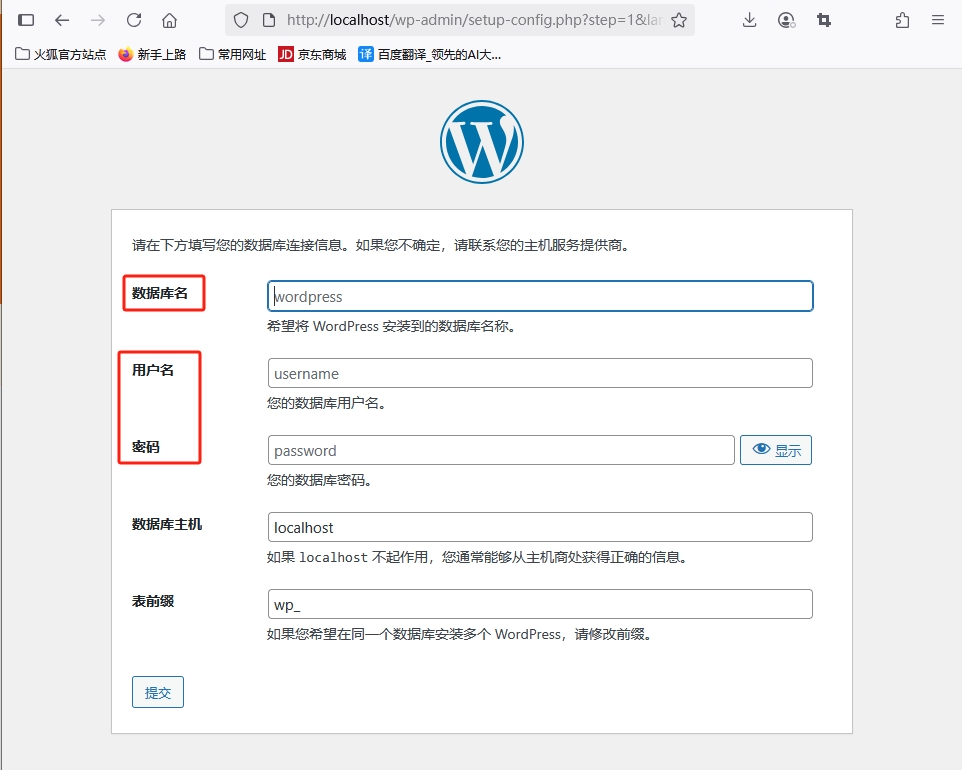Open the downloads panel

[749, 20]
